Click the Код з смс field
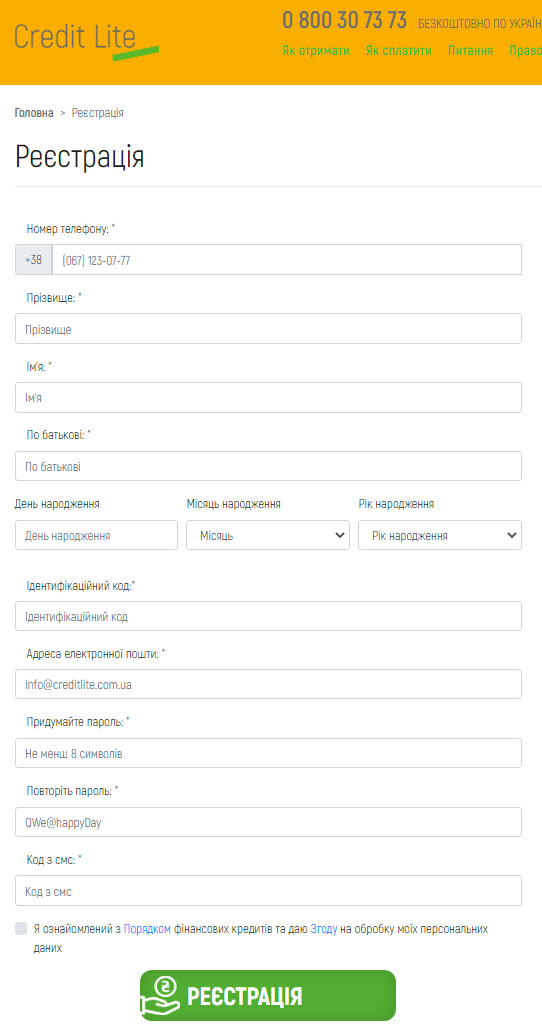The height and width of the screenshot is (1032, 542). [268, 890]
